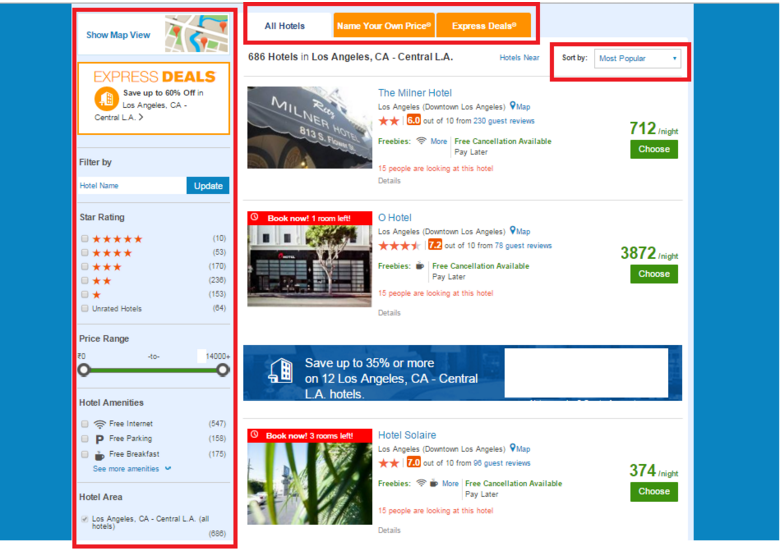Open the Express Deals tab

pos(484,26)
